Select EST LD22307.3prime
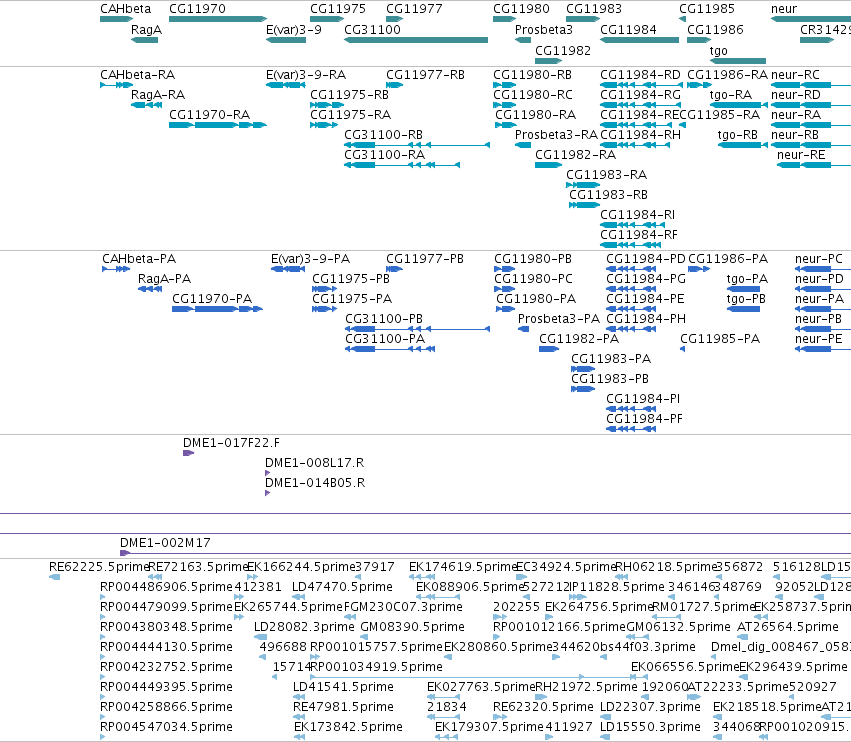The height and width of the screenshot is (742, 851). [605, 717]
